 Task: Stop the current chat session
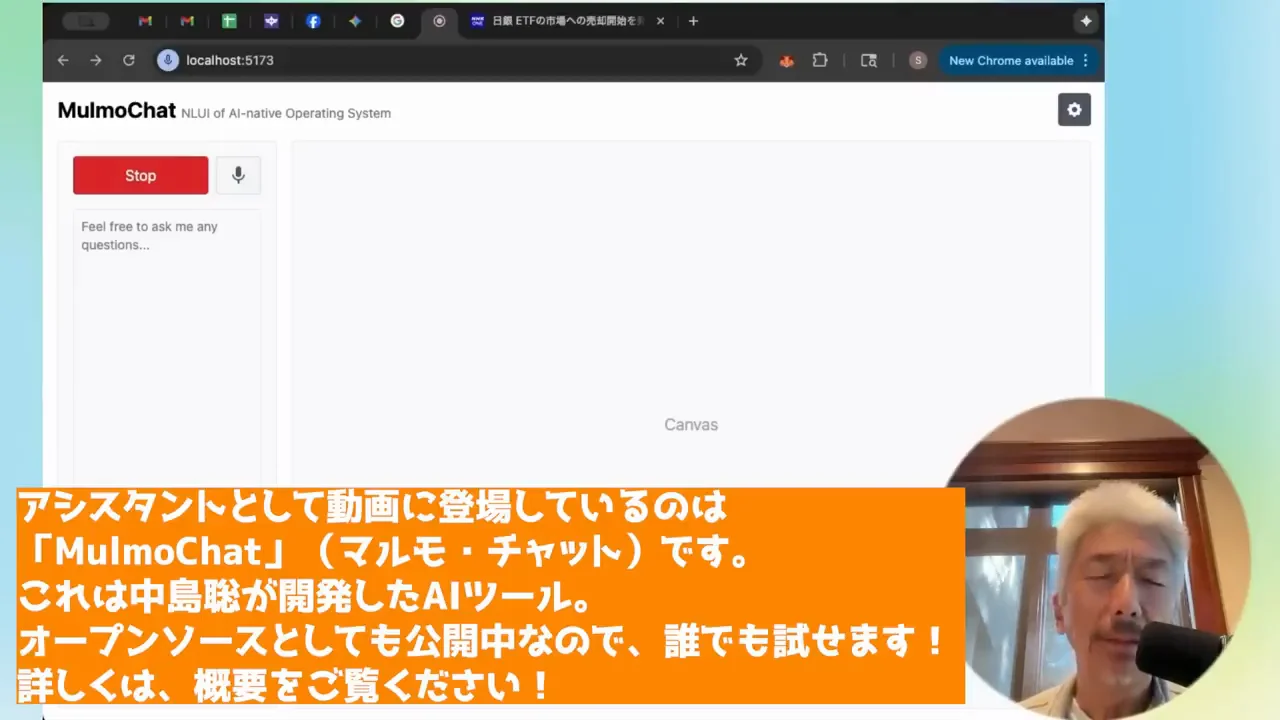coord(140,175)
